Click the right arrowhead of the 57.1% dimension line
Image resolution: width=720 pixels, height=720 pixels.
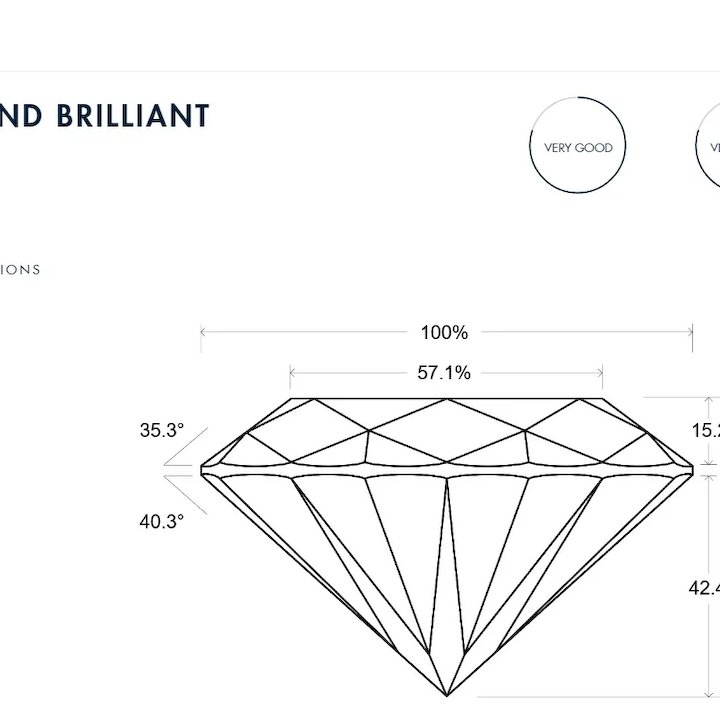click(x=600, y=373)
